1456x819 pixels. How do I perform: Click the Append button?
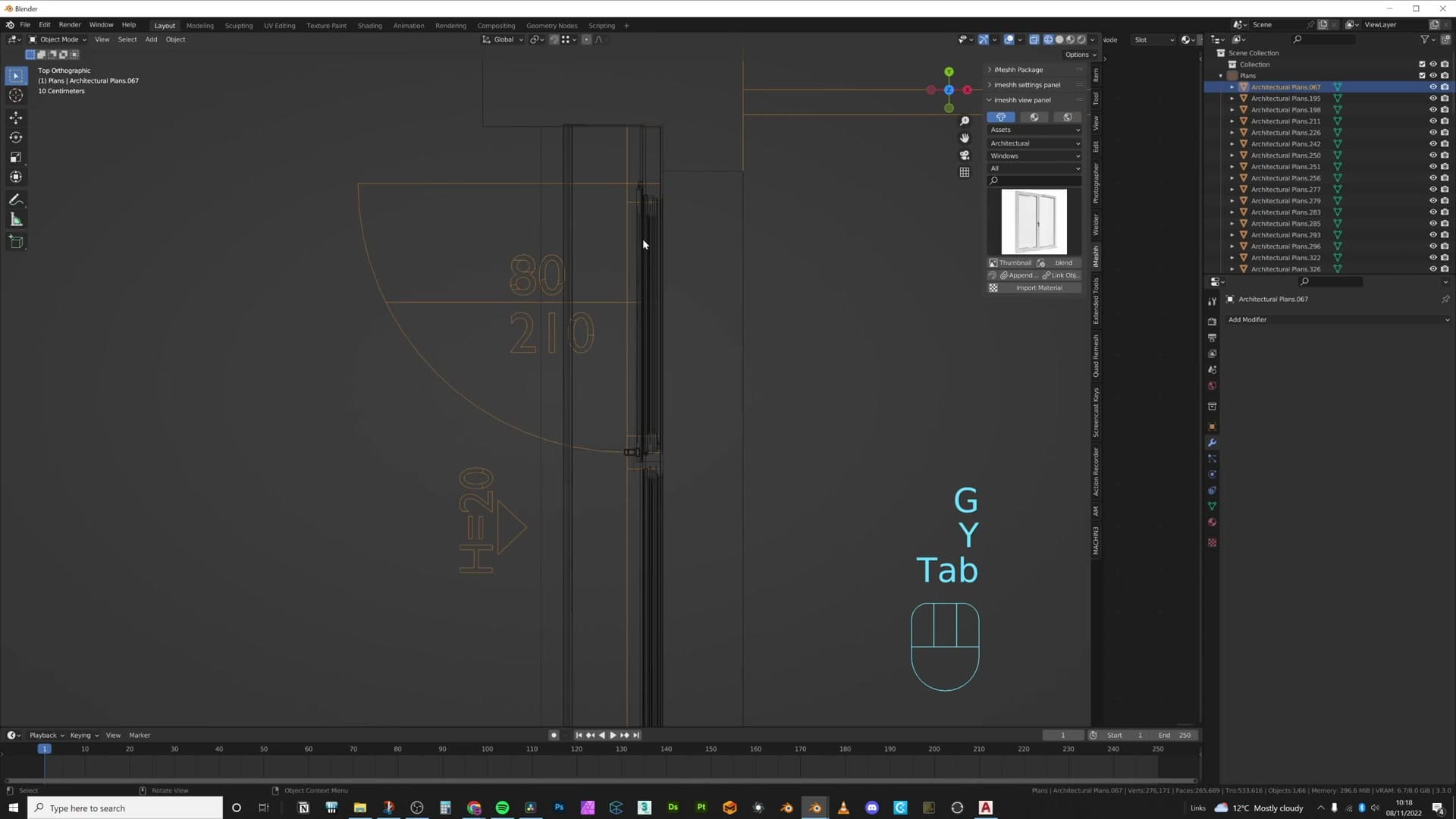1018,275
